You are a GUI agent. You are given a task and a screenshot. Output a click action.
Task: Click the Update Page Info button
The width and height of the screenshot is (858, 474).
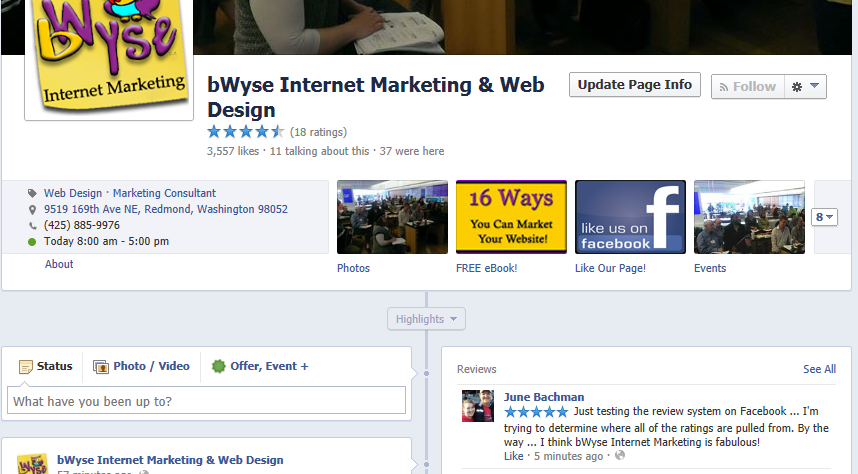click(635, 85)
